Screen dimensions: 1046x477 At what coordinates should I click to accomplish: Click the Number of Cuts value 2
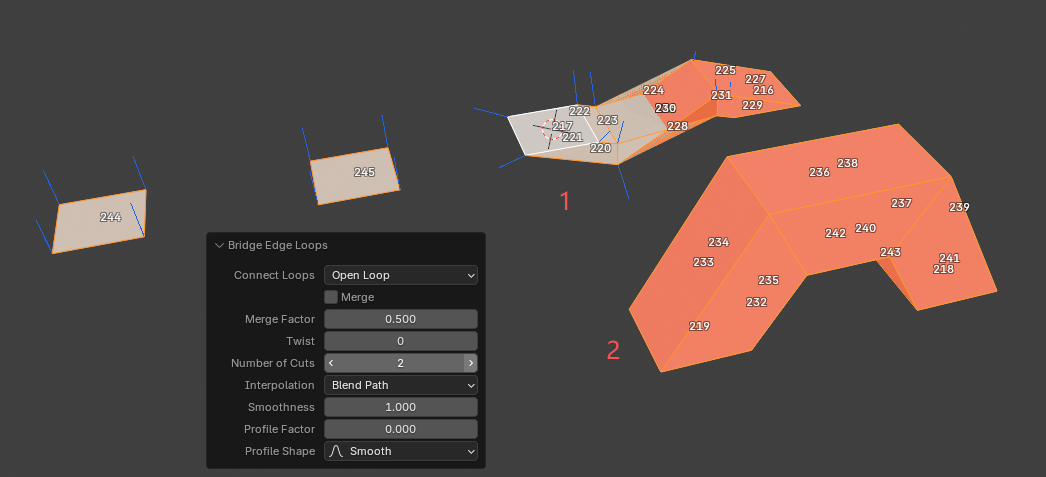pos(400,363)
